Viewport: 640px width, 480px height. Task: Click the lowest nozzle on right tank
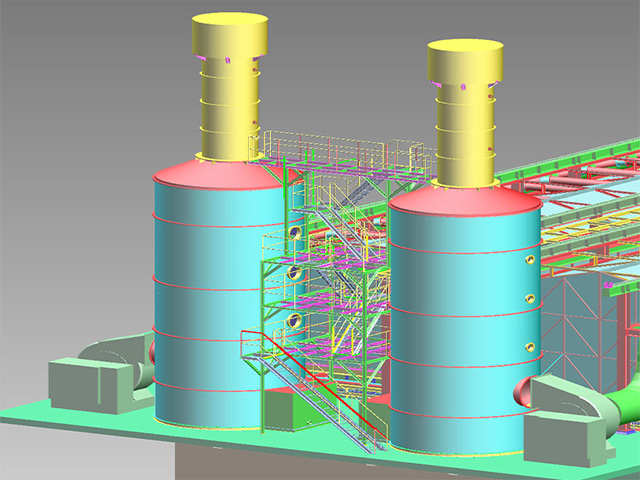(x=530, y=347)
